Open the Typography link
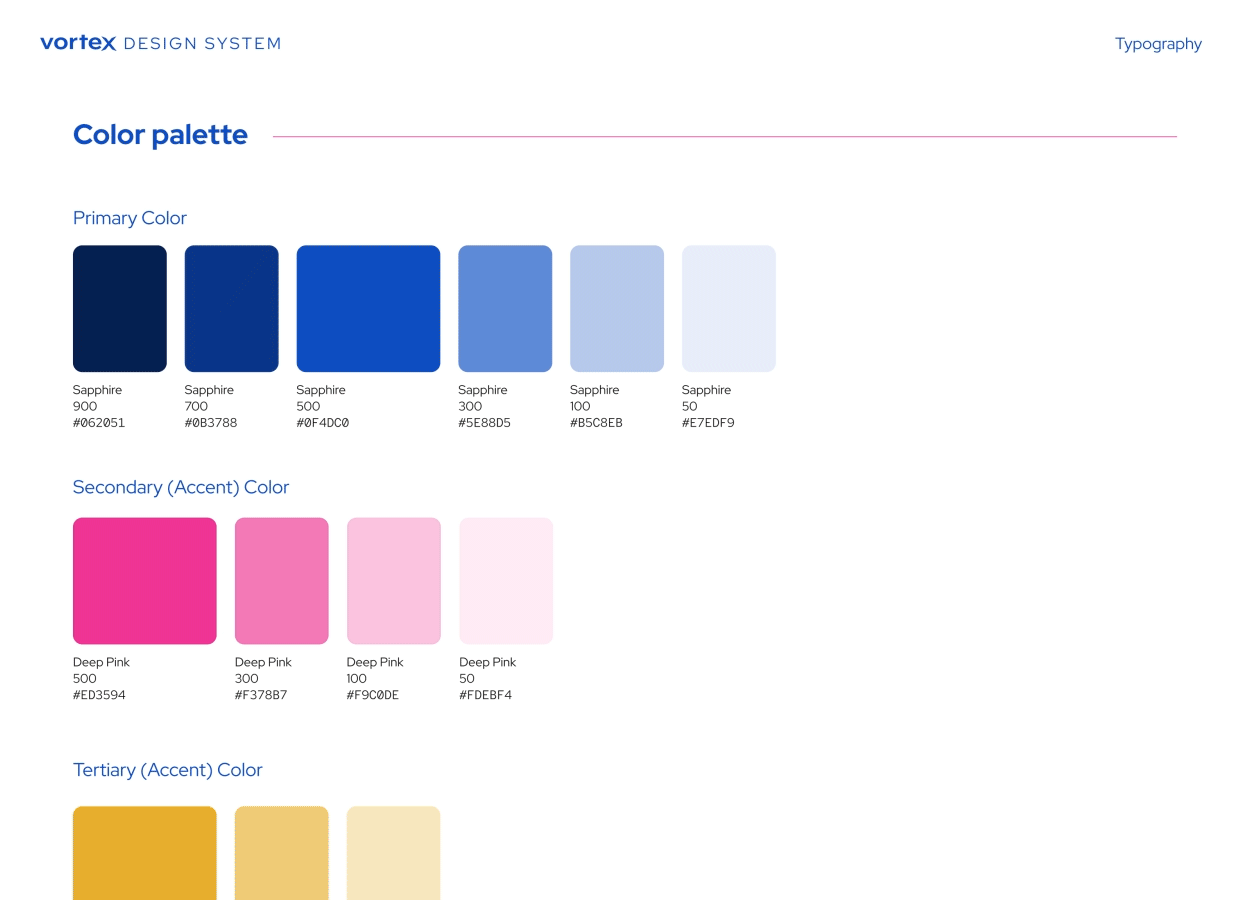The image size is (1250, 900). pos(1158,44)
